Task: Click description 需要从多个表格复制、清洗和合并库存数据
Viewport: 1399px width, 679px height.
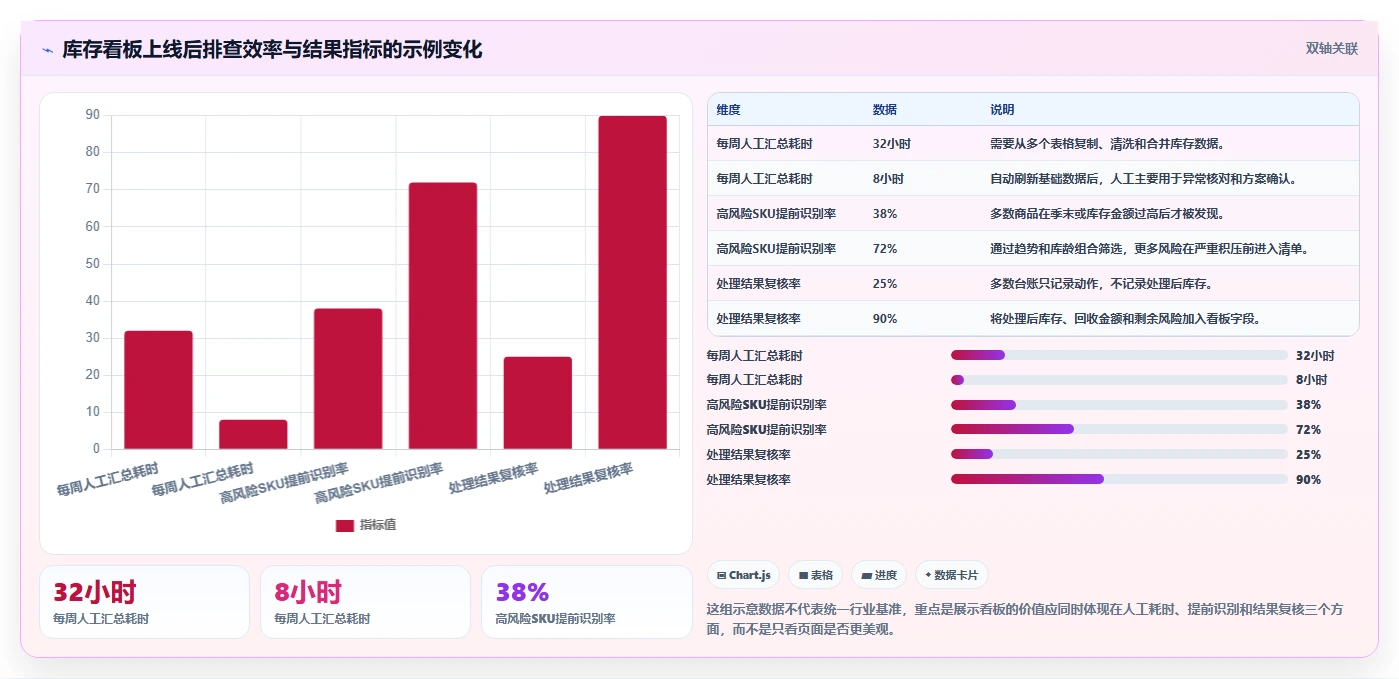Action: [x=1107, y=144]
